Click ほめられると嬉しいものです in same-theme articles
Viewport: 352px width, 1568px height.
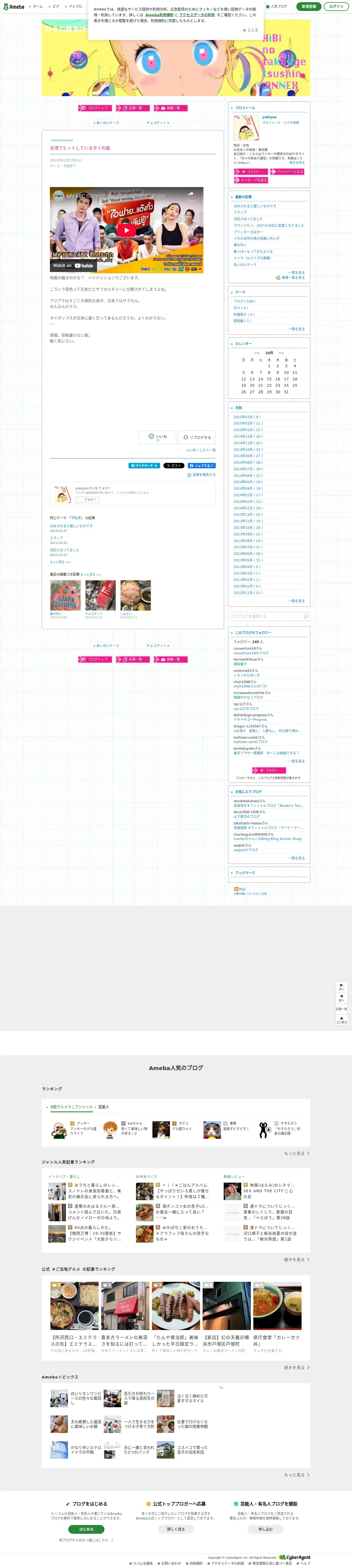[71, 526]
